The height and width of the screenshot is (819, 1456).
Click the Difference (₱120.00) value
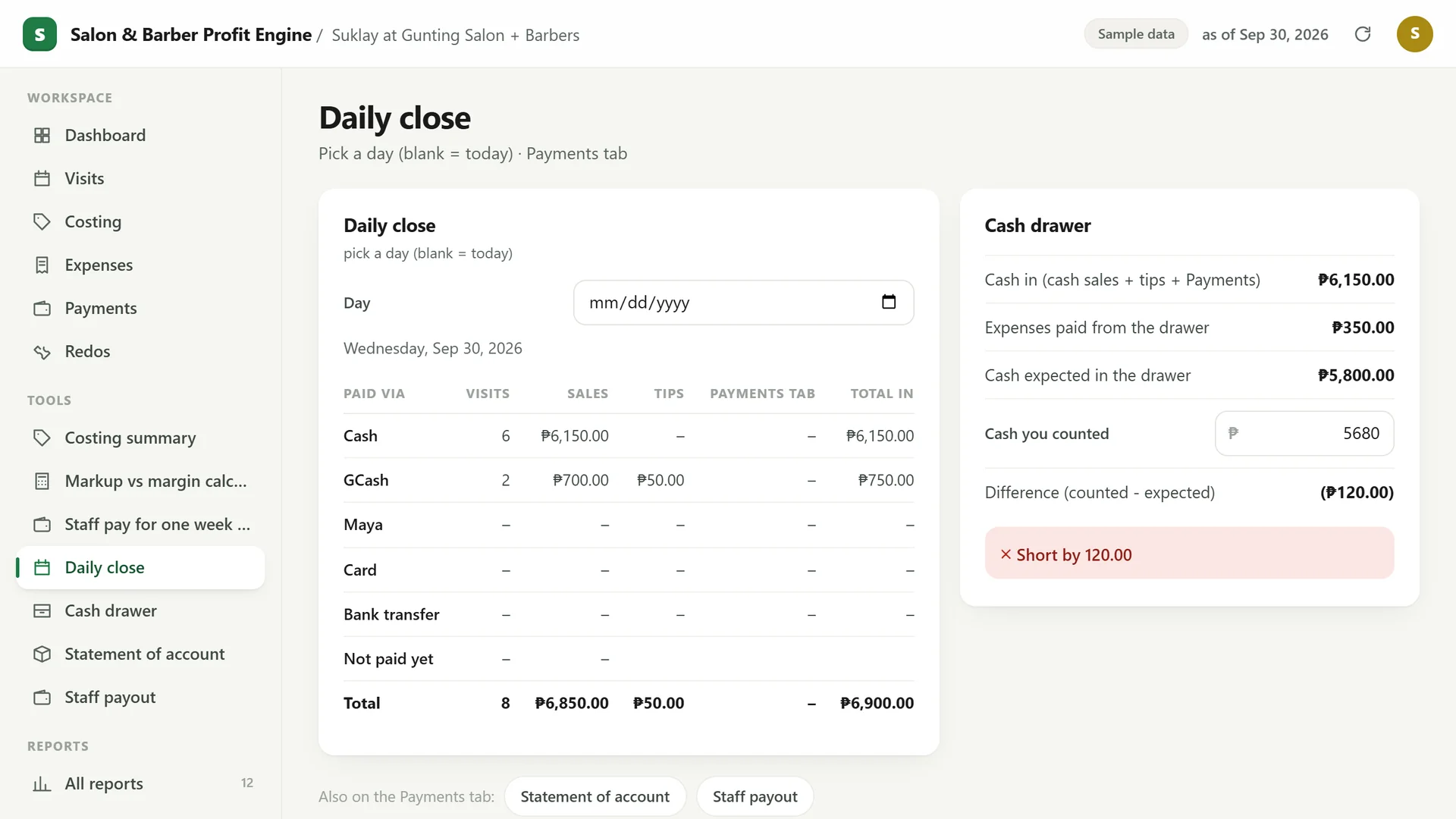pos(1357,492)
